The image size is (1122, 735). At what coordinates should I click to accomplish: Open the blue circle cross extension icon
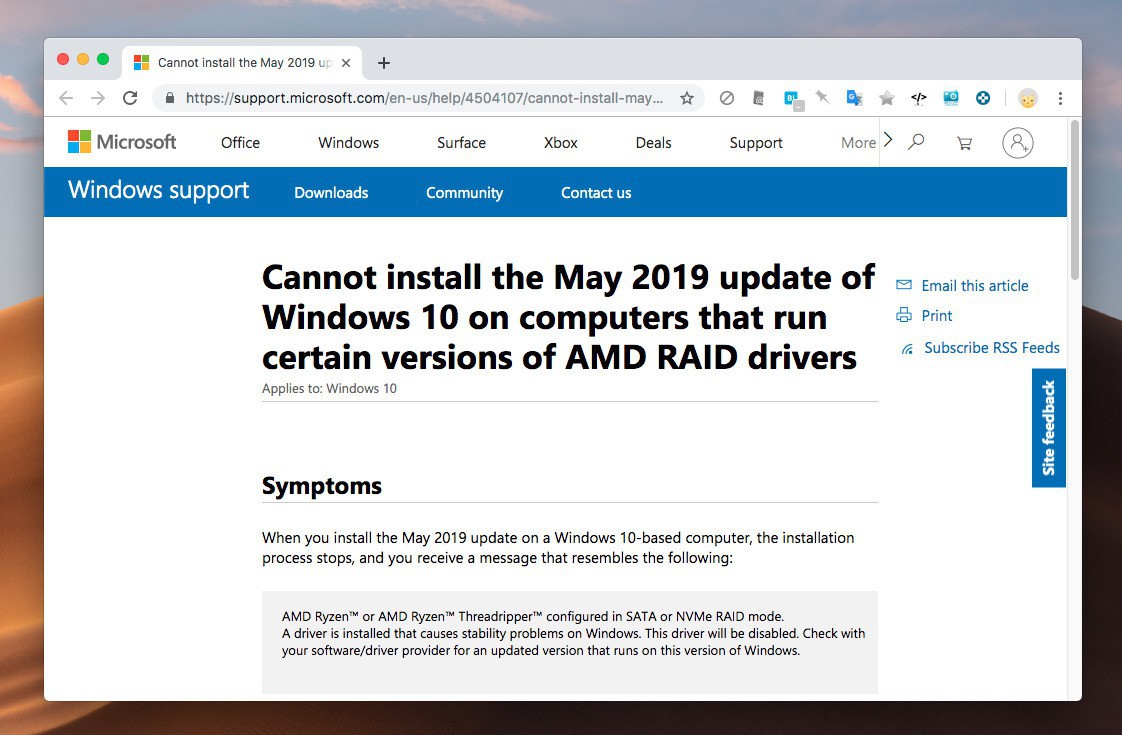click(983, 98)
